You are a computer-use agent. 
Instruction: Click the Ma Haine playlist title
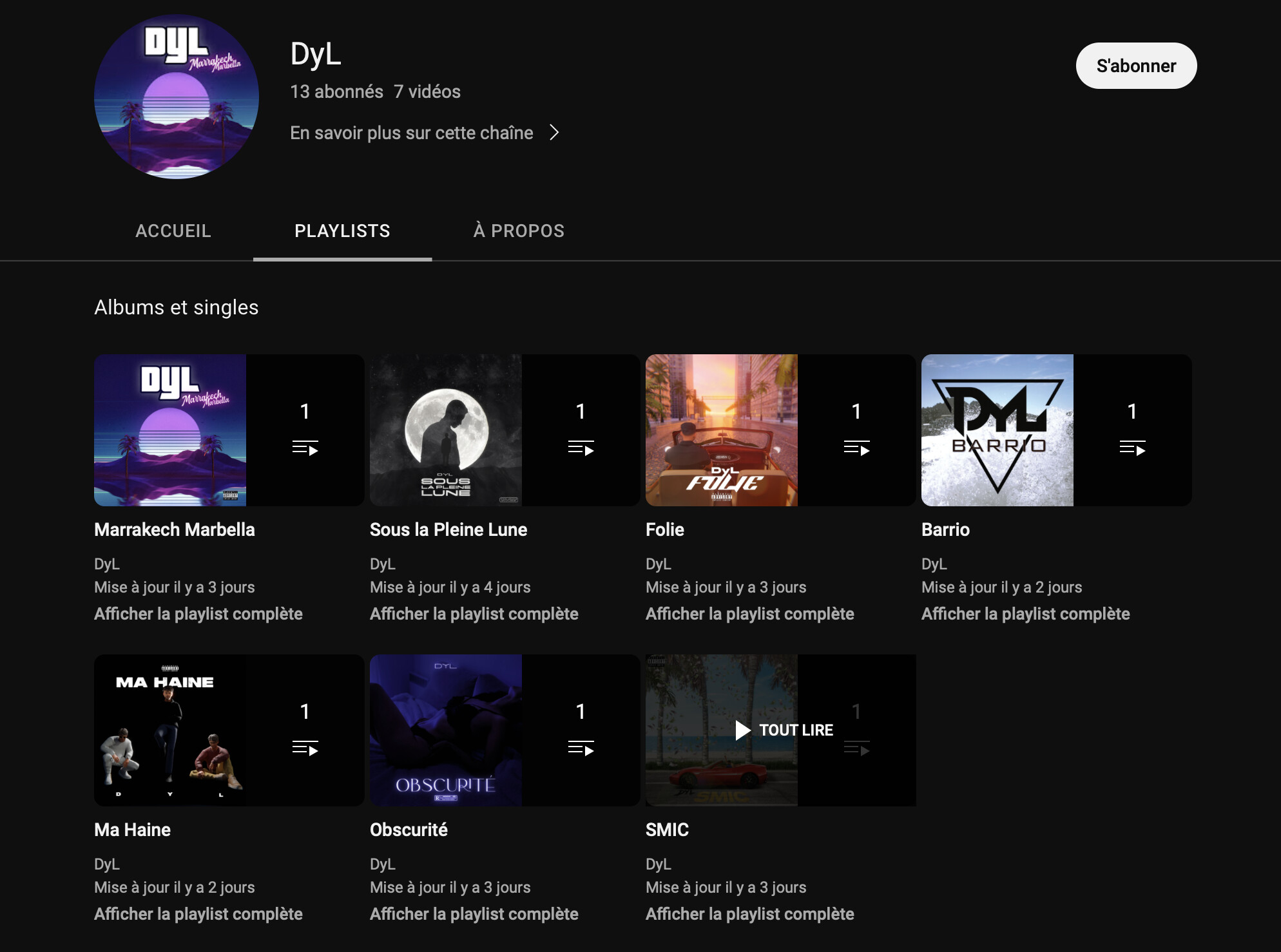coord(132,830)
